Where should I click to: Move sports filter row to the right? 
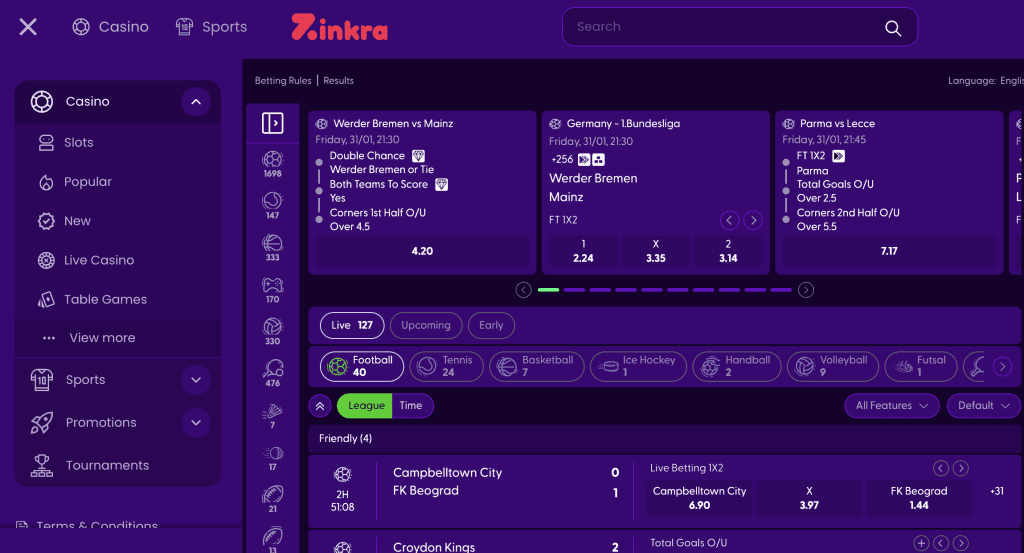1002,366
